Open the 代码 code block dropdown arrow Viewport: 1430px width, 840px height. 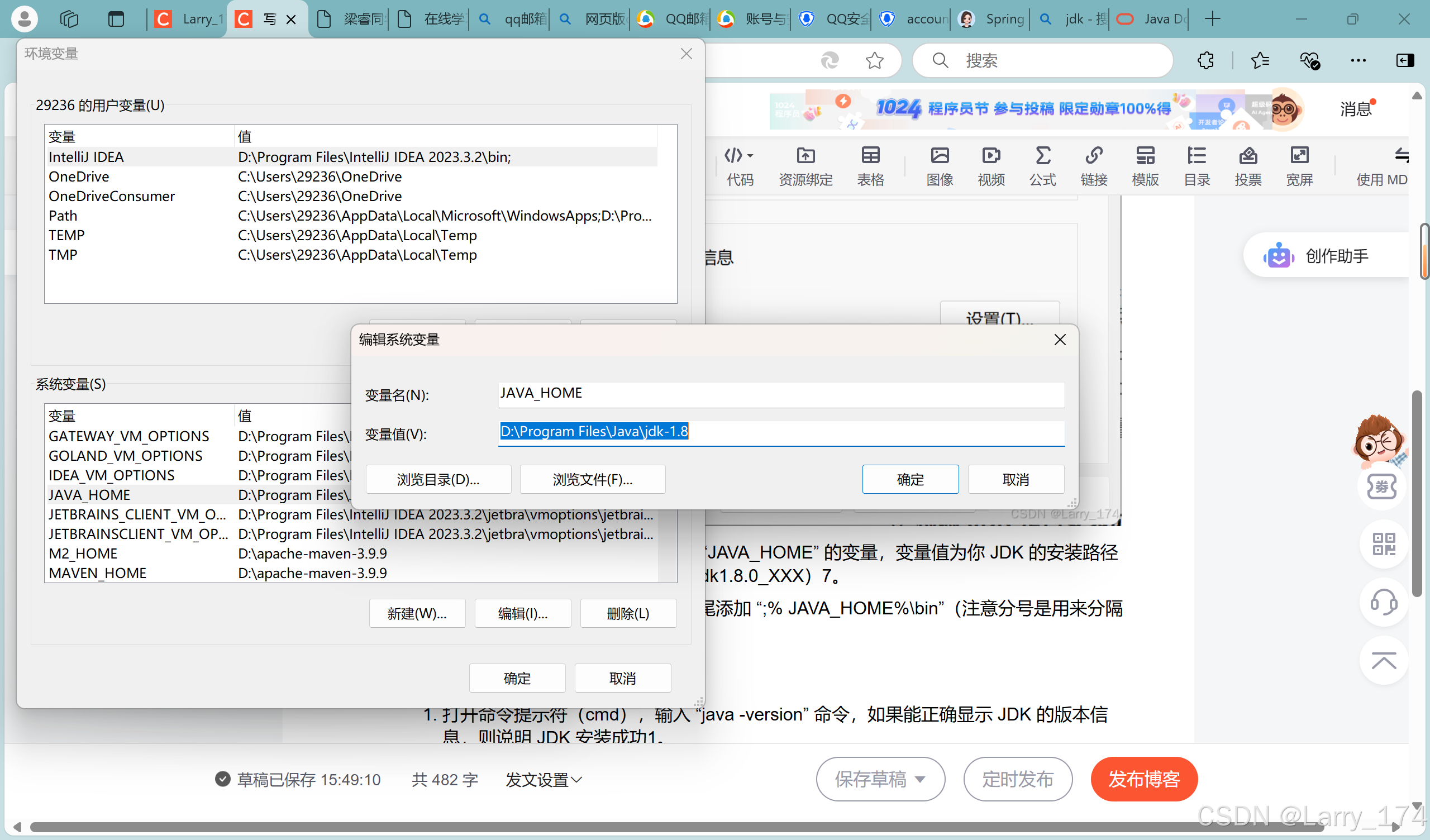click(750, 155)
